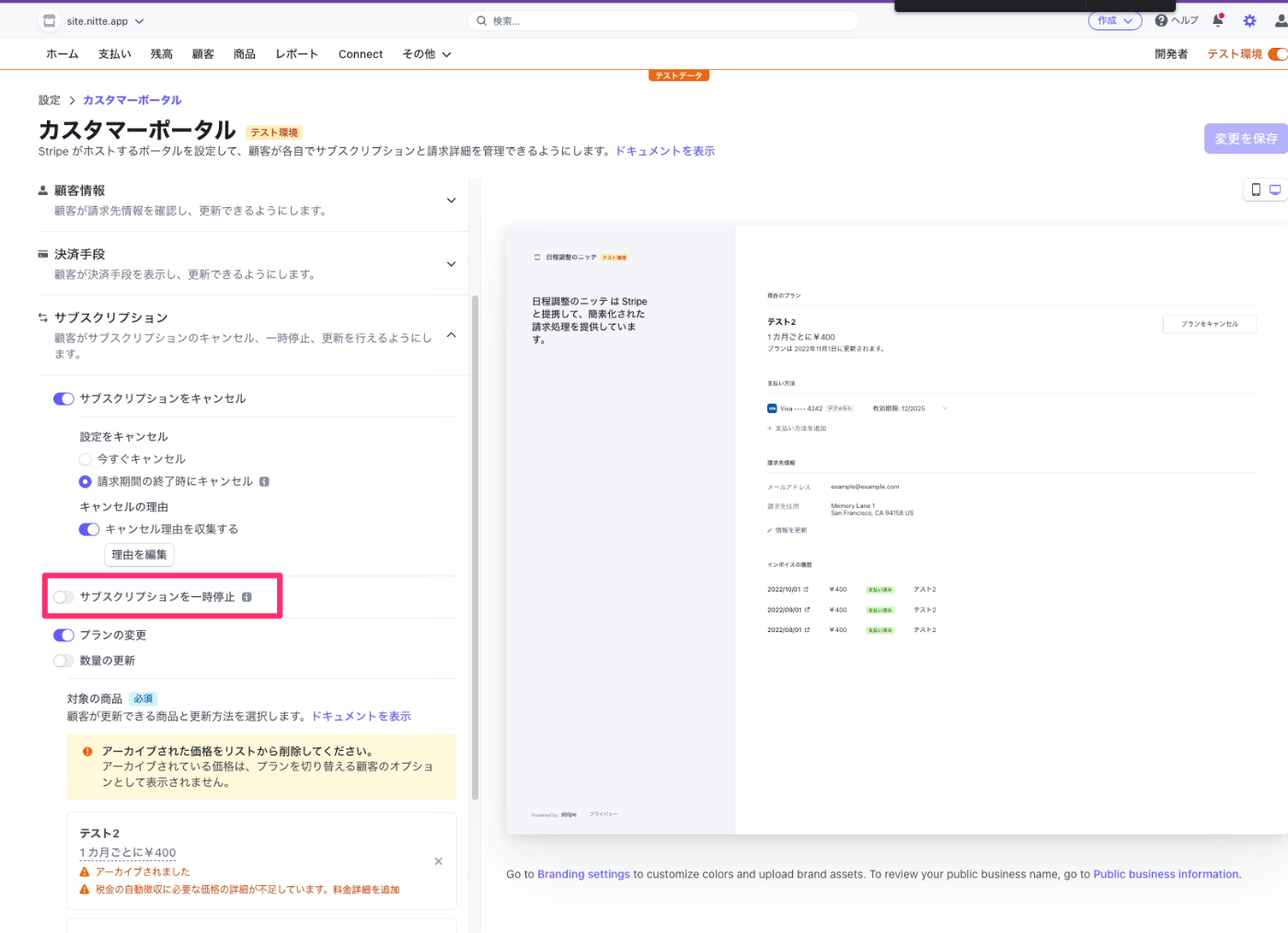Click the 決済手段 card icon
The image size is (1288, 933).
43,254
